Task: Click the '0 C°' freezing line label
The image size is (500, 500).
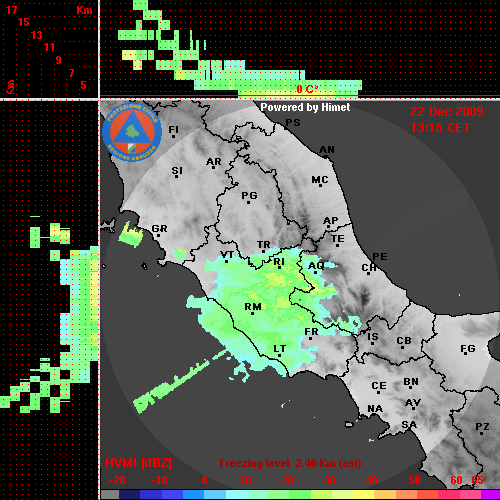Action: coord(307,89)
